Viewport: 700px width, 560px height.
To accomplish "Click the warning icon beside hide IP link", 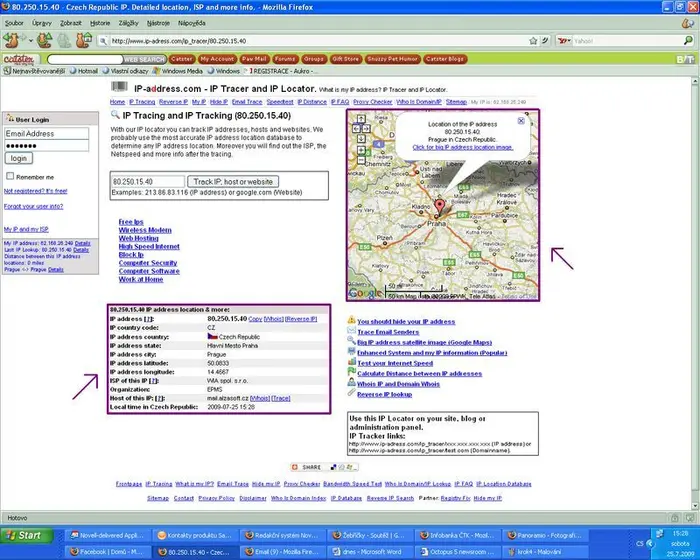I will [351, 320].
